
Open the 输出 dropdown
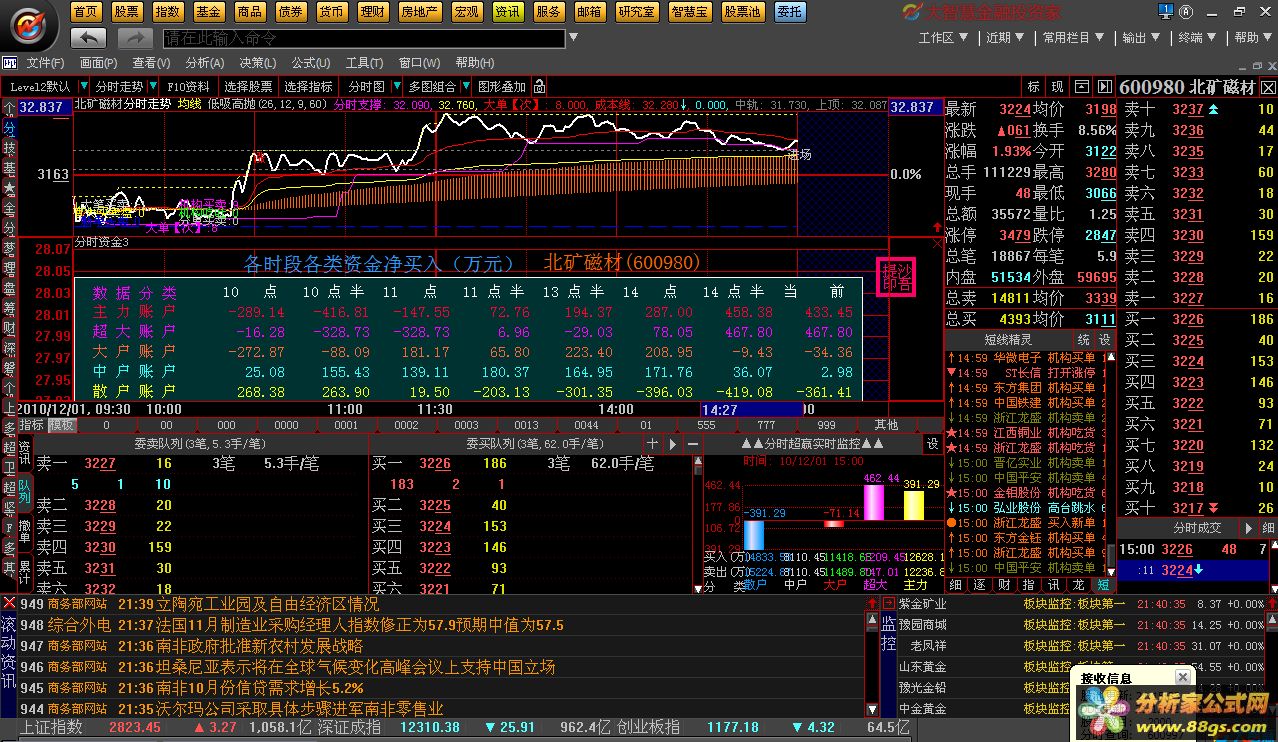point(1141,37)
